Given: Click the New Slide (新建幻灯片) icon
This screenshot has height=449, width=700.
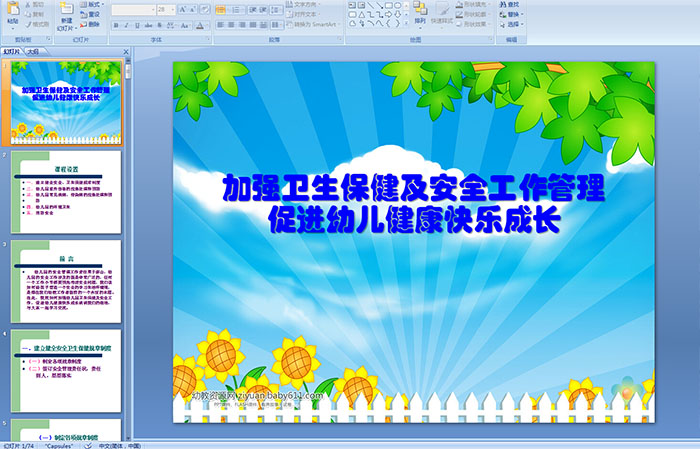Looking at the screenshot, I should 67,9.
